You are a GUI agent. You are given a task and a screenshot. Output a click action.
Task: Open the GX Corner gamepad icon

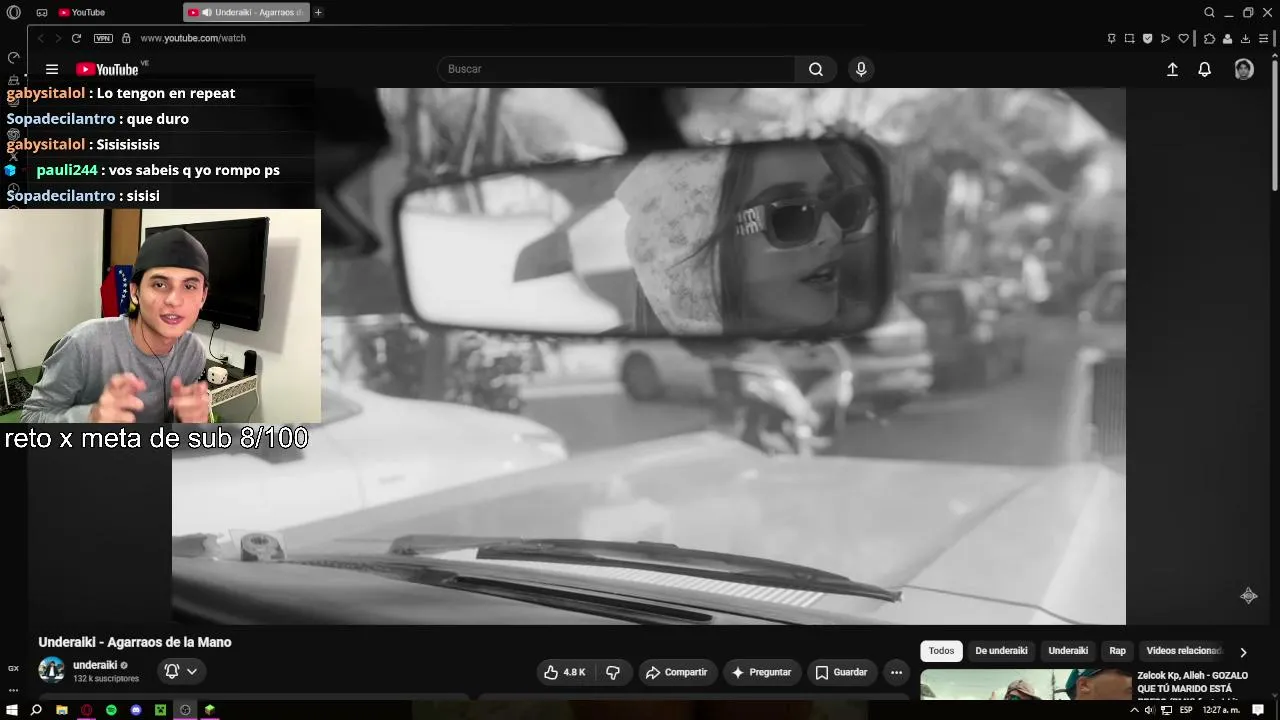tap(42, 13)
